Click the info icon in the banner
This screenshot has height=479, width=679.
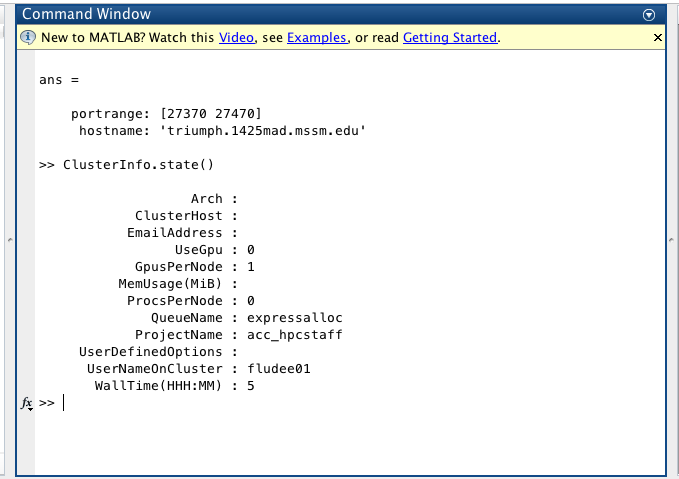(x=29, y=38)
